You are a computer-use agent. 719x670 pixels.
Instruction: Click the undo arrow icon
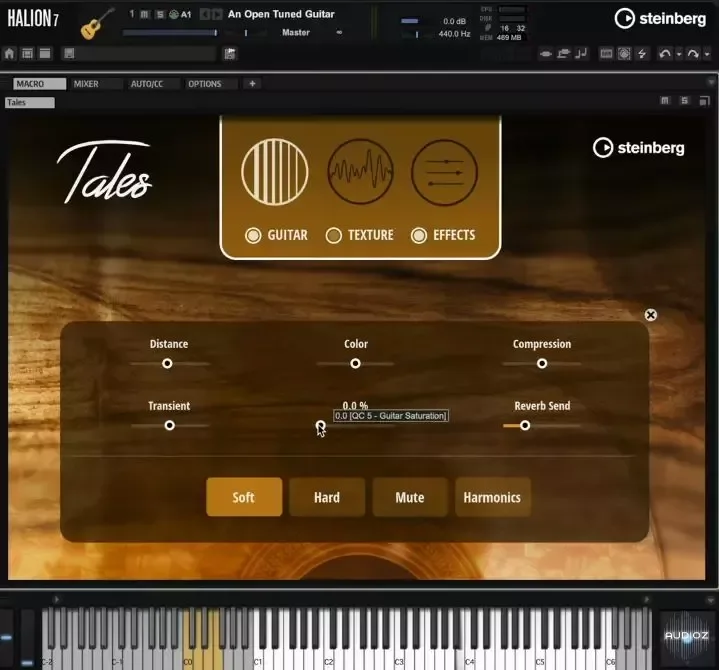[664, 54]
